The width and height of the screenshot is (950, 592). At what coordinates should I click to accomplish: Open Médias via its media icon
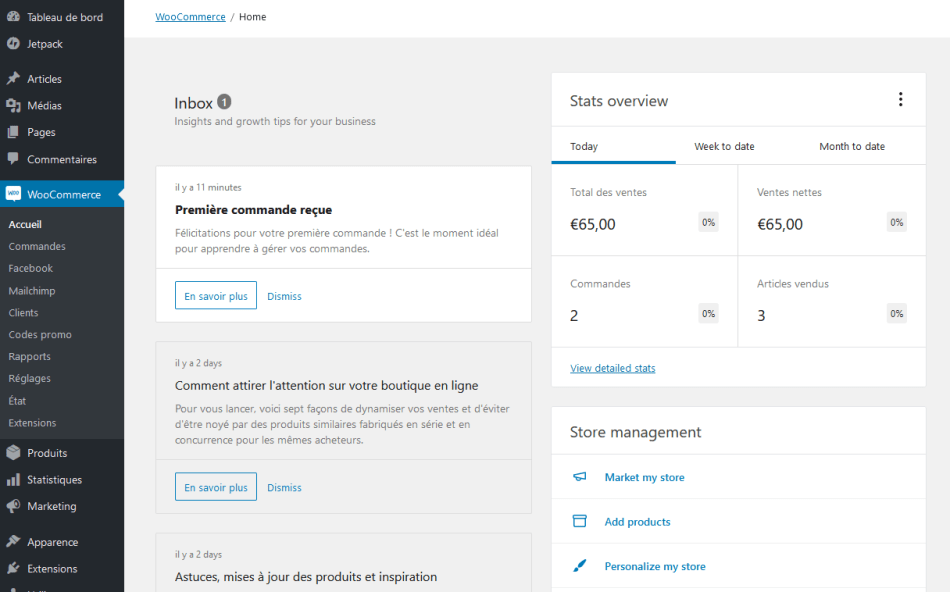pos(13,105)
